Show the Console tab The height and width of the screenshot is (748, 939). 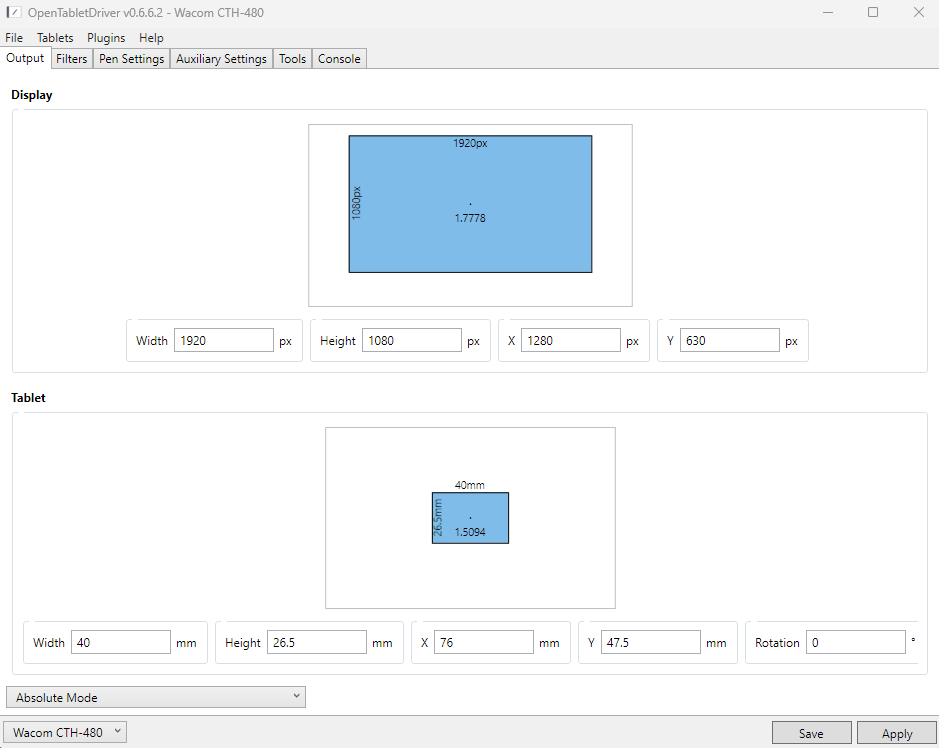(339, 59)
